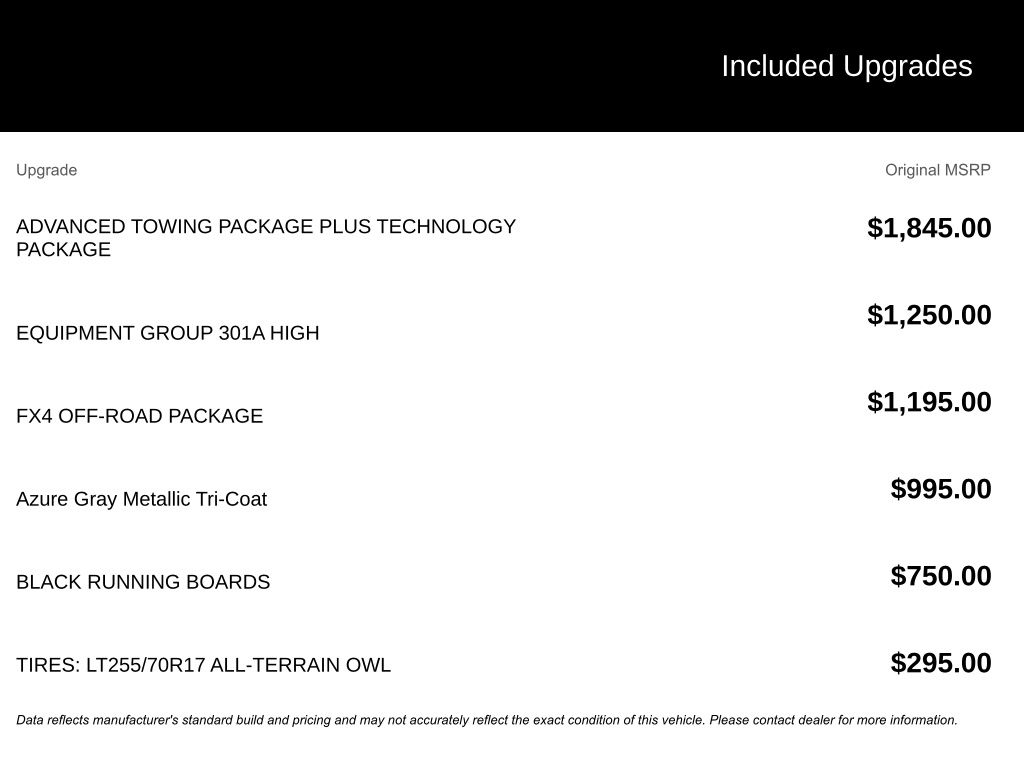Screen dimensions: 1024x768
Task: Click the Azure Gray Metallic Tri-Coat option
Action: pyautogui.click(x=141, y=499)
